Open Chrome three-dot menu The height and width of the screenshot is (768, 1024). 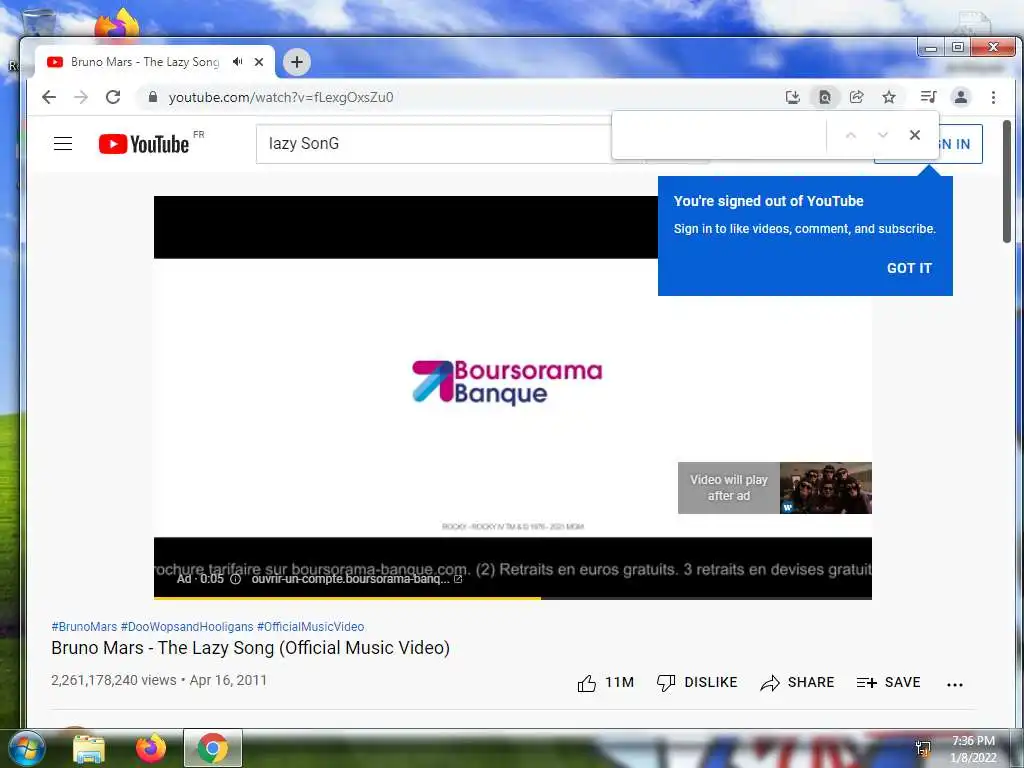click(993, 97)
